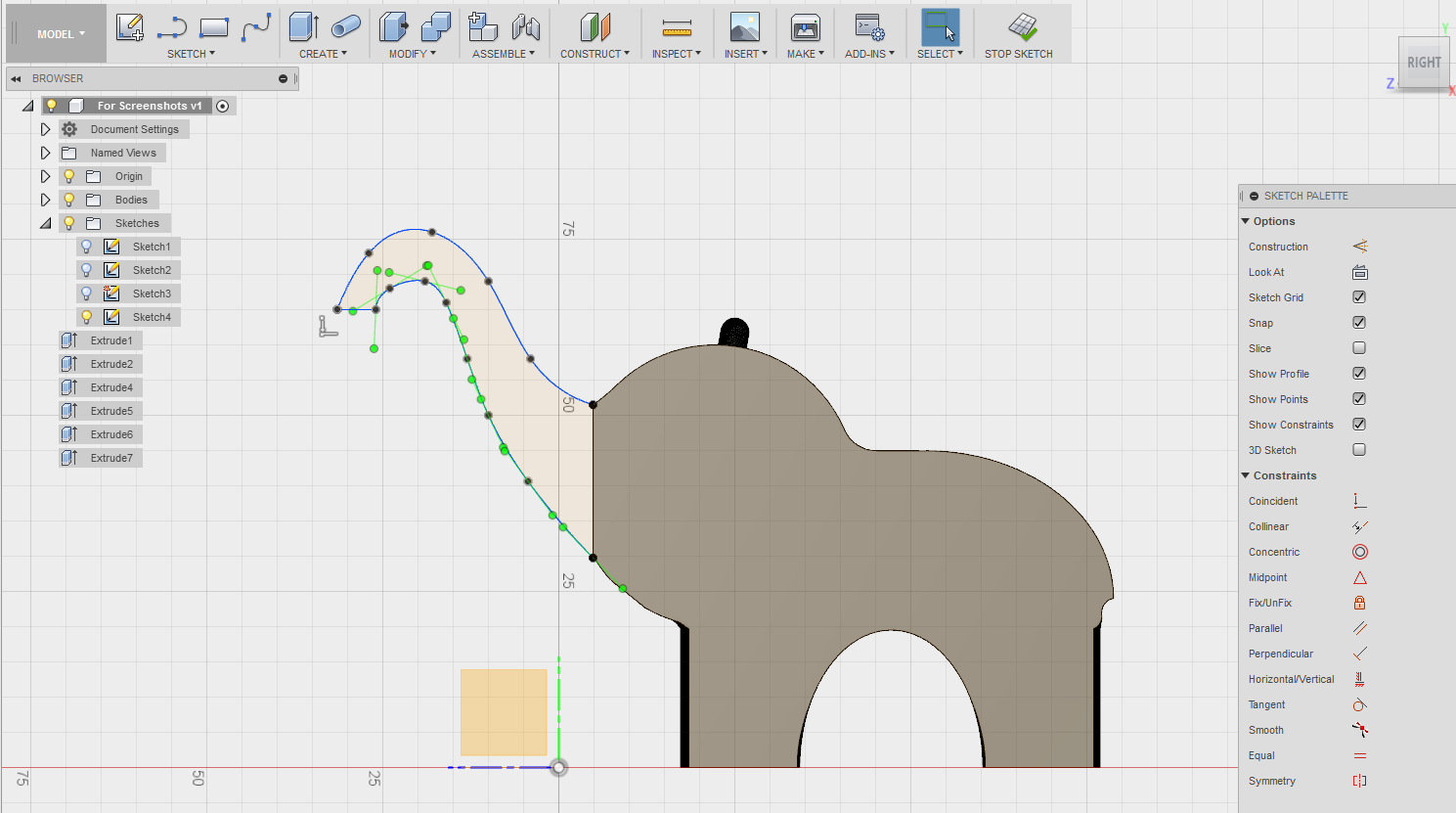Collapse the Options section in palette
The height and width of the screenshot is (813, 1456).
1246,221
